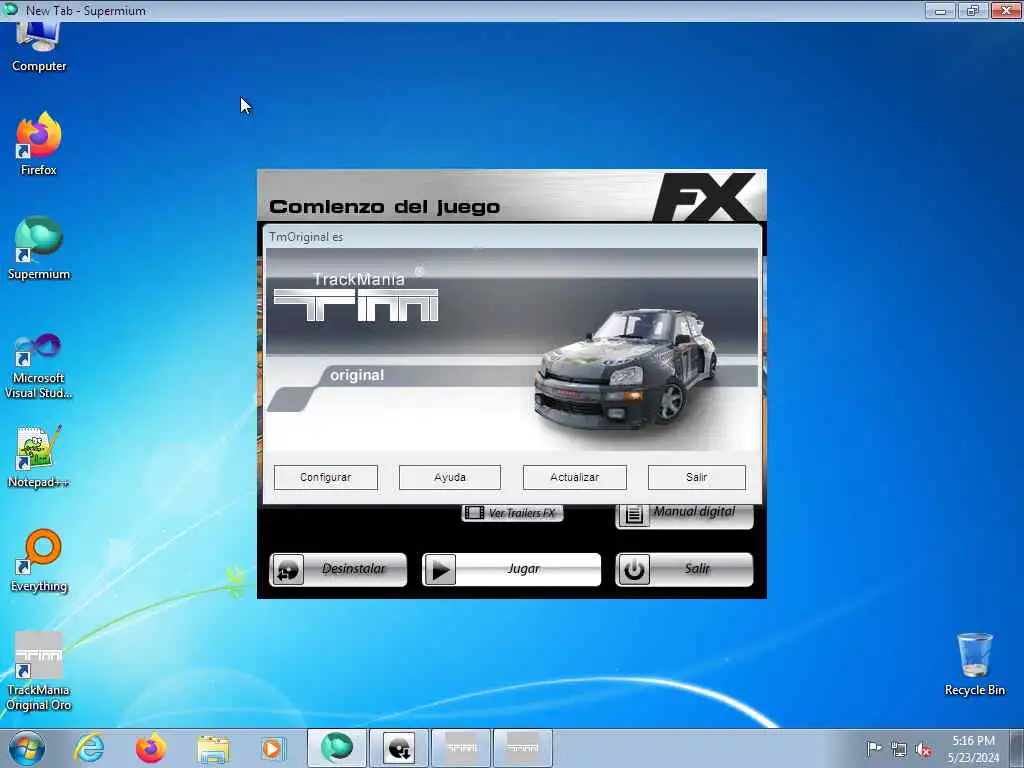Switch to Supermium in the taskbar

tap(337, 748)
